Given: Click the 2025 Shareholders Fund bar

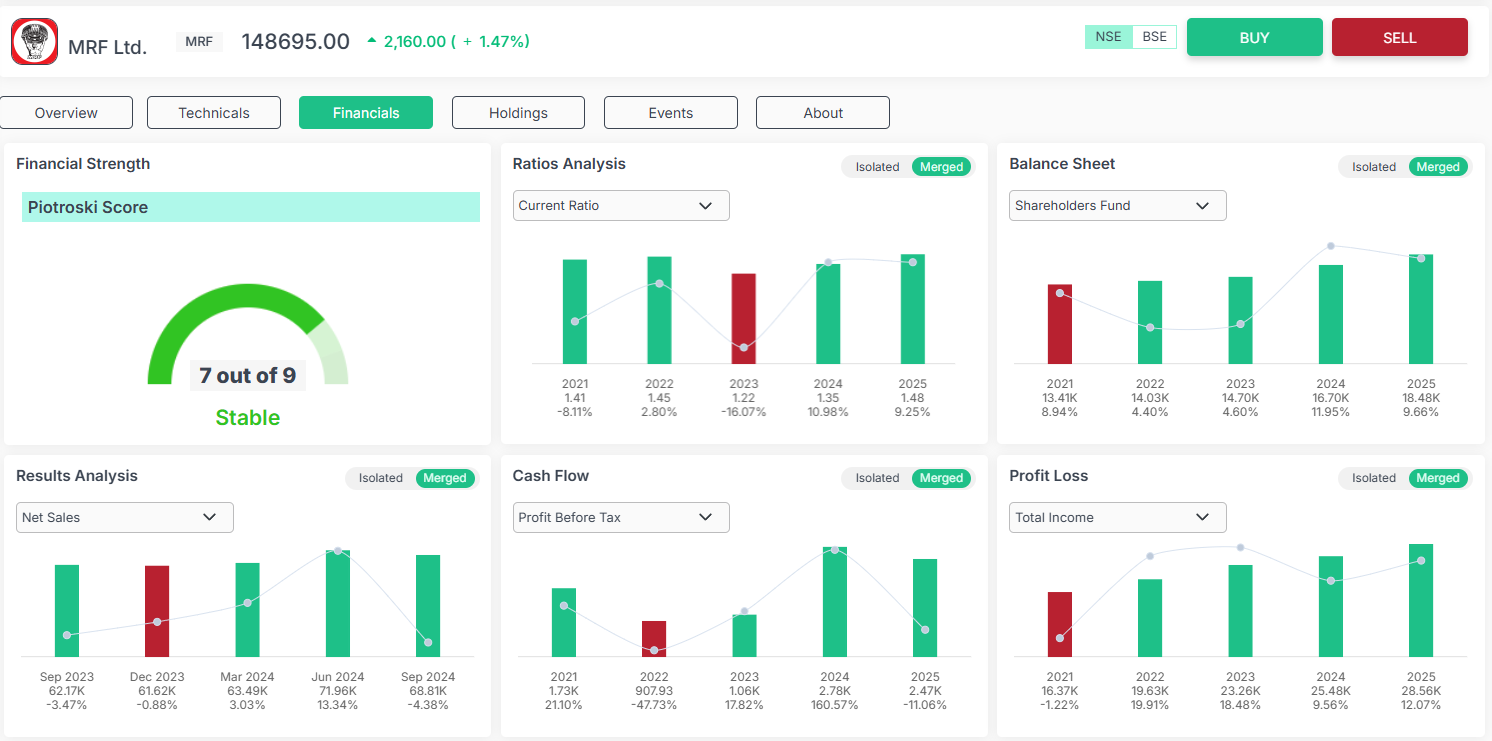Looking at the screenshot, I should pos(1421,309).
